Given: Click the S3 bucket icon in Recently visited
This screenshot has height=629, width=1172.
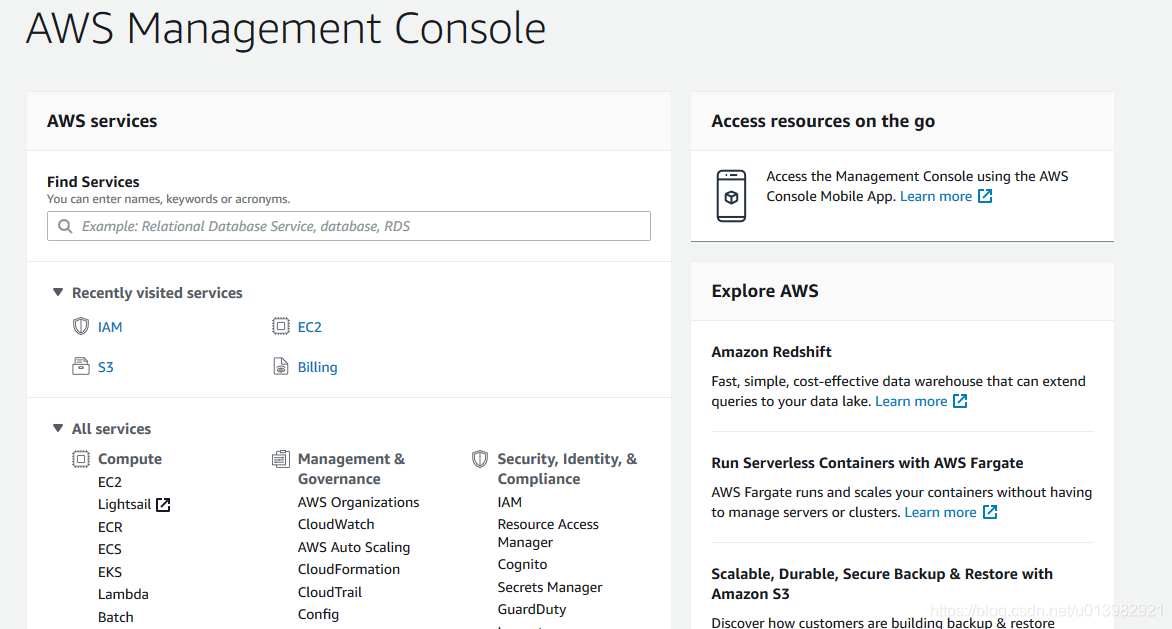Looking at the screenshot, I should [x=80, y=366].
